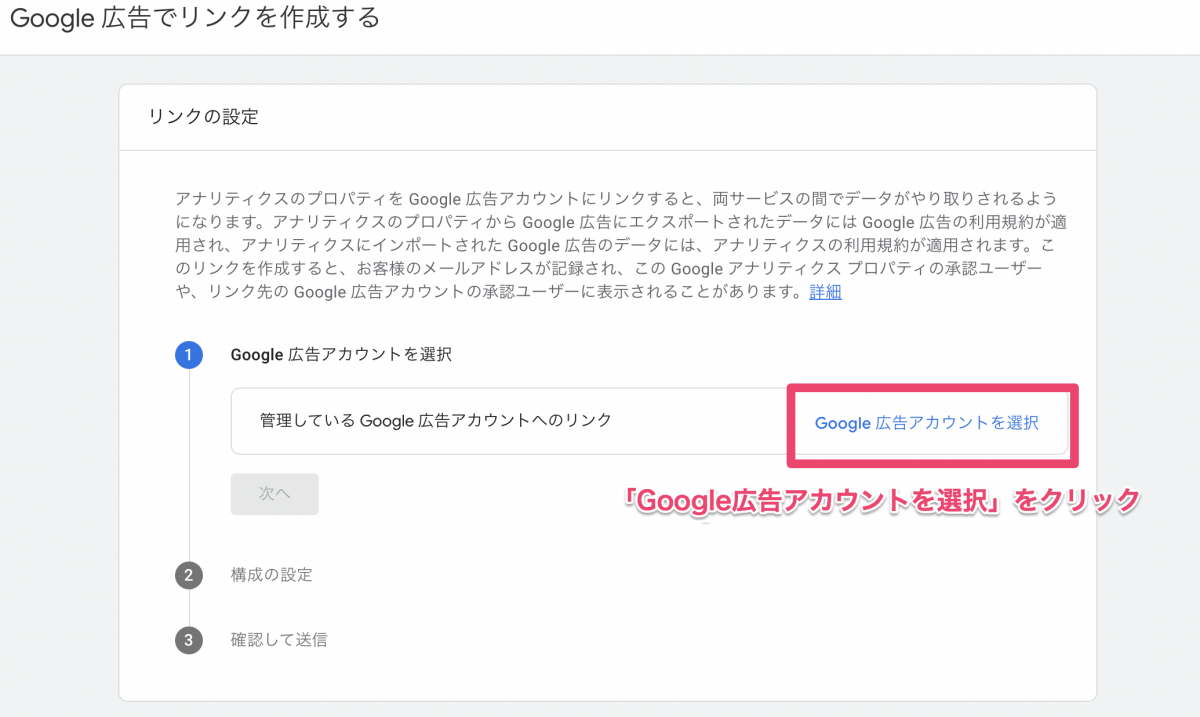Screen dimensions: 1200x717
Task: Open the 構成の設定 step label
Action: pyautogui.click(x=271, y=575)
